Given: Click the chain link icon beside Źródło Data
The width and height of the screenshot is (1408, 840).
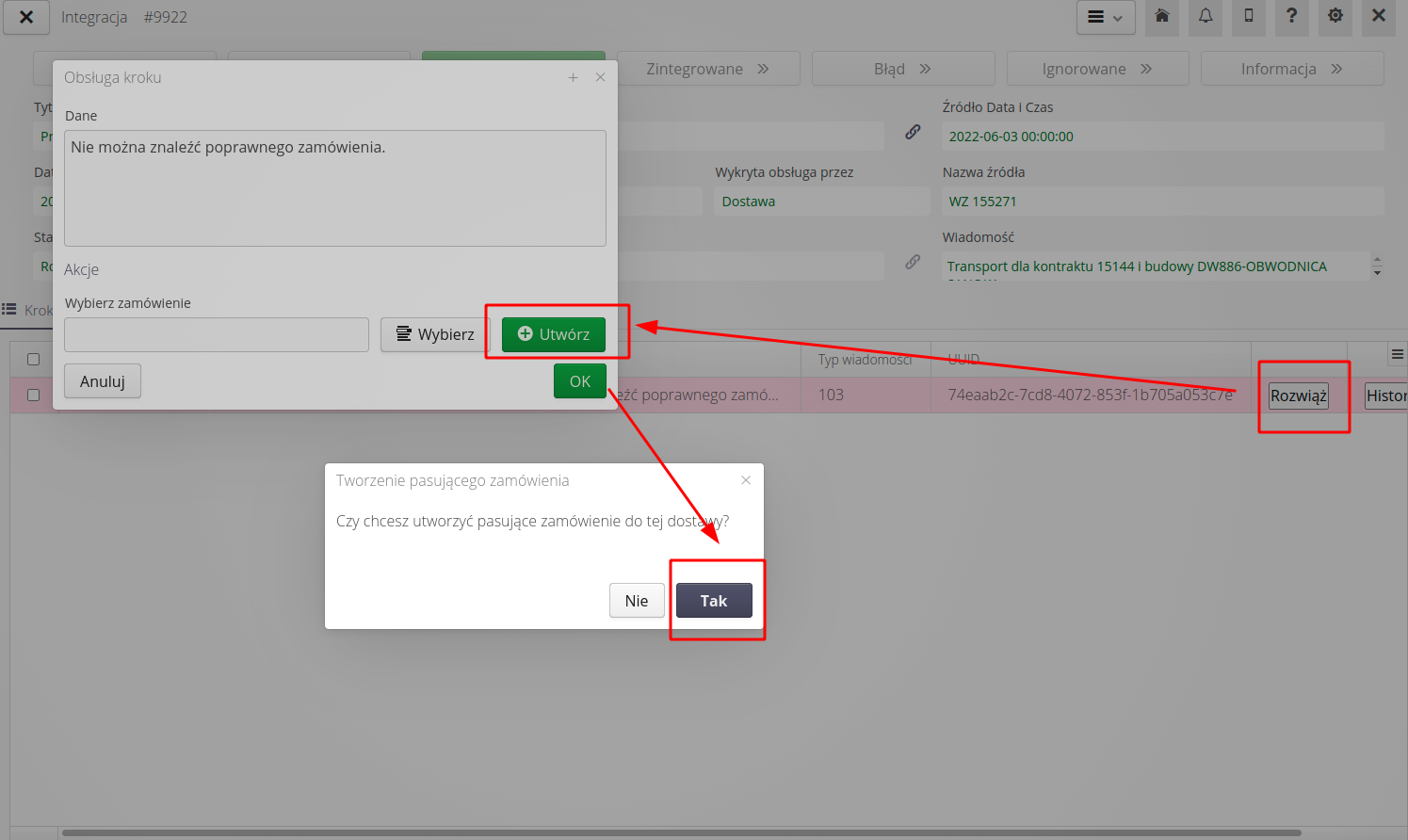Looking at the screenshot, I should coord(912,132).
